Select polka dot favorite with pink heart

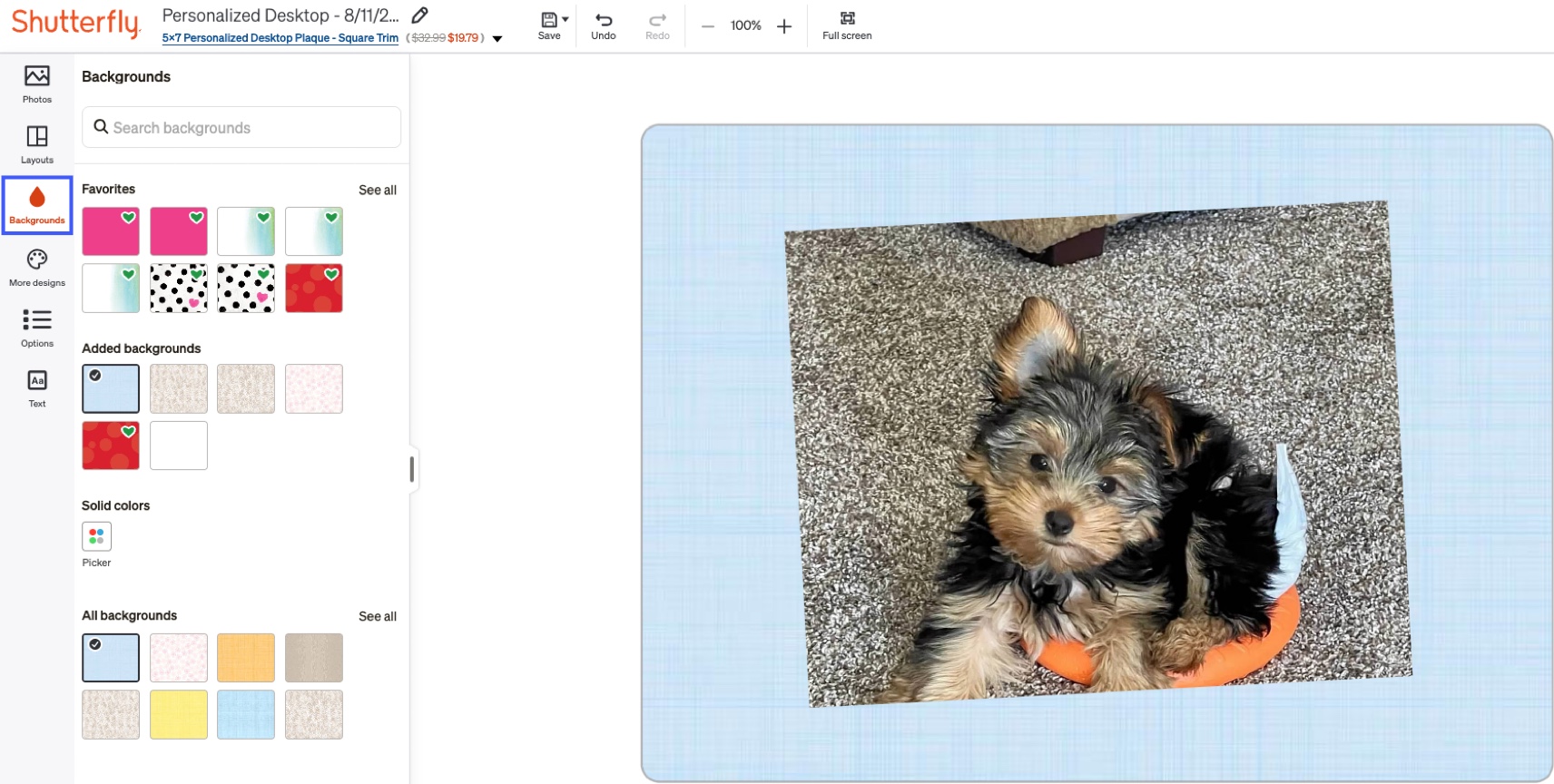246,289
